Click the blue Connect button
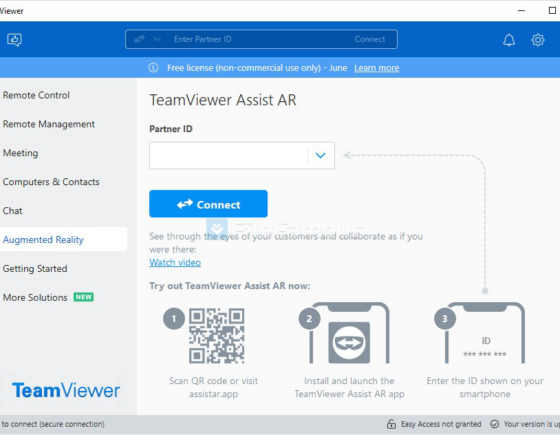This screenshot has width=560, height=435. pyautogui.click(x=208, y=204)
